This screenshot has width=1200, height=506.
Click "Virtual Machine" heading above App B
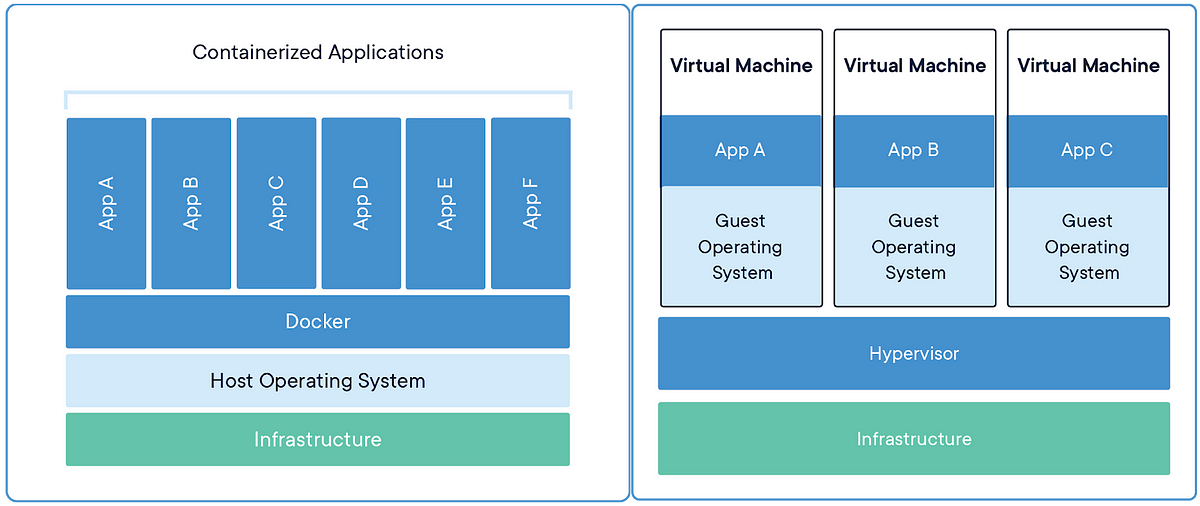[x=915, y=66]
